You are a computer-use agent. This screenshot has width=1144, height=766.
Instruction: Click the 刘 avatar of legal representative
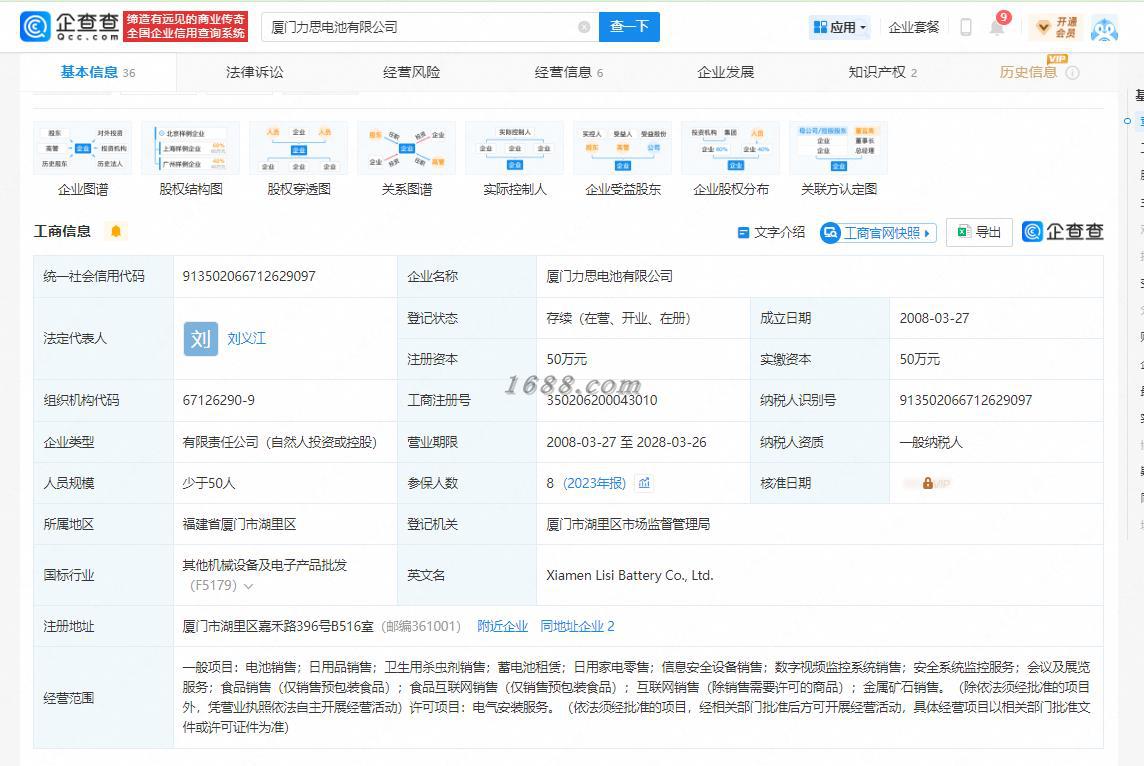click(201, 338)
